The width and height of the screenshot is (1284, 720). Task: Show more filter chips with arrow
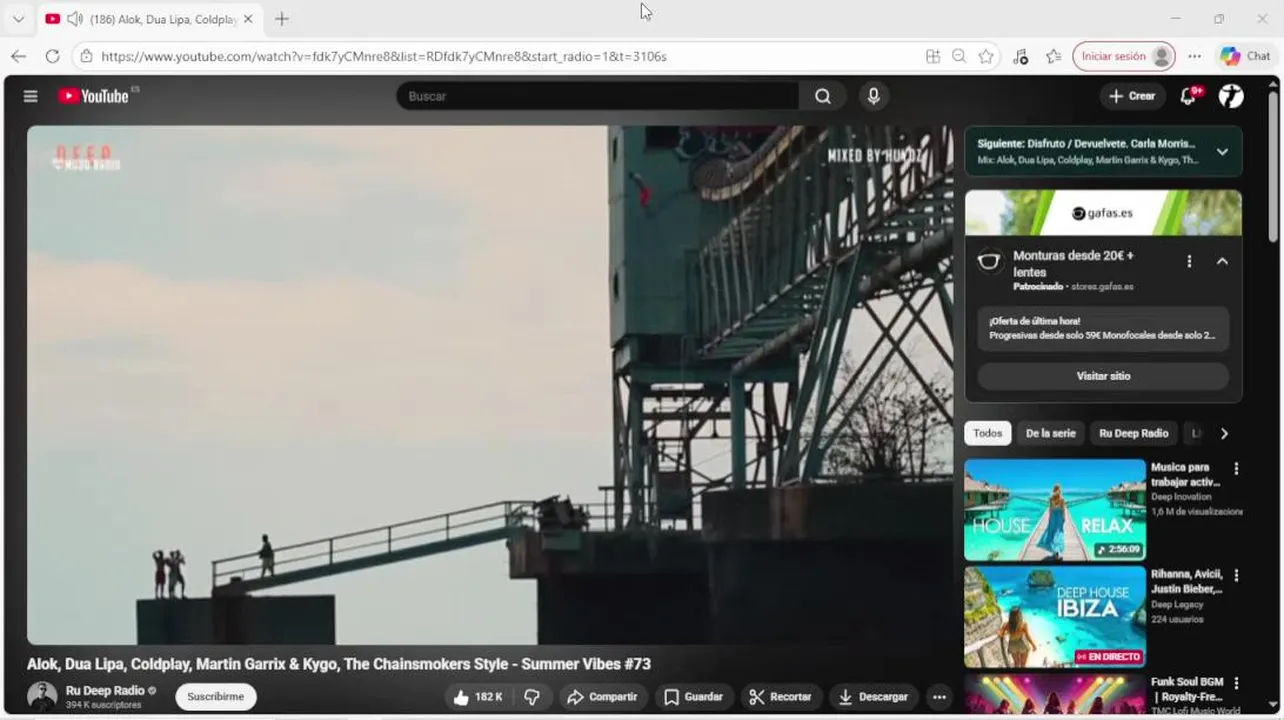pyautogui.click(x=1224, y=433)
